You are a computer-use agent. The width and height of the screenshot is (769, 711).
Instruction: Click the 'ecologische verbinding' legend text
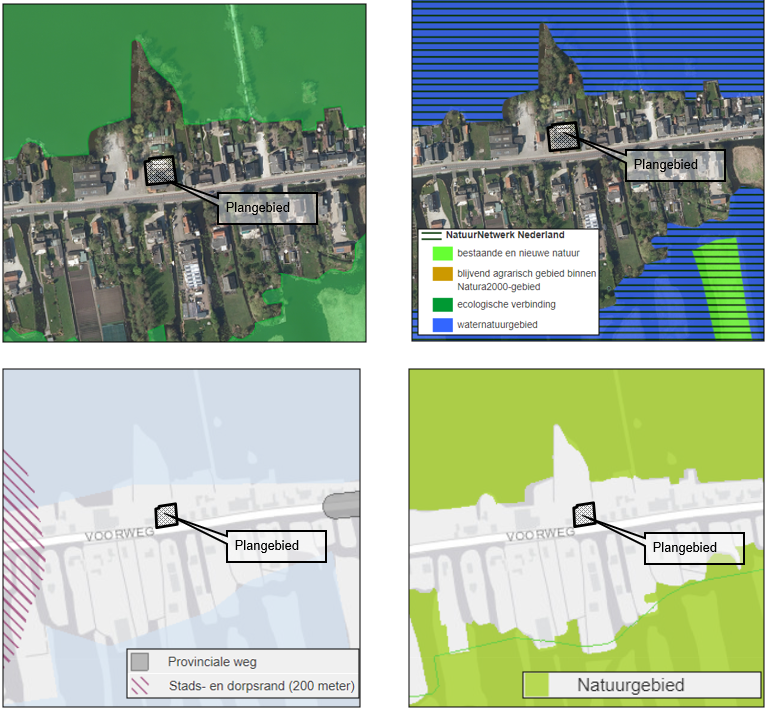tap(506, 305)
